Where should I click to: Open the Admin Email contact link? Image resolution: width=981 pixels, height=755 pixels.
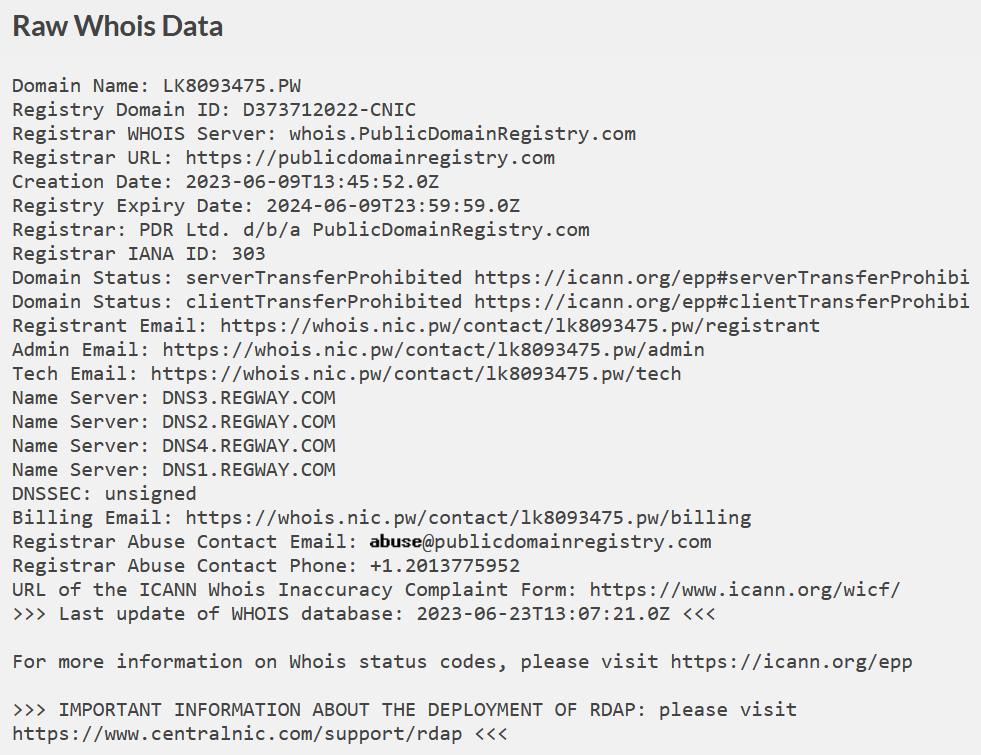click(433, 350)
